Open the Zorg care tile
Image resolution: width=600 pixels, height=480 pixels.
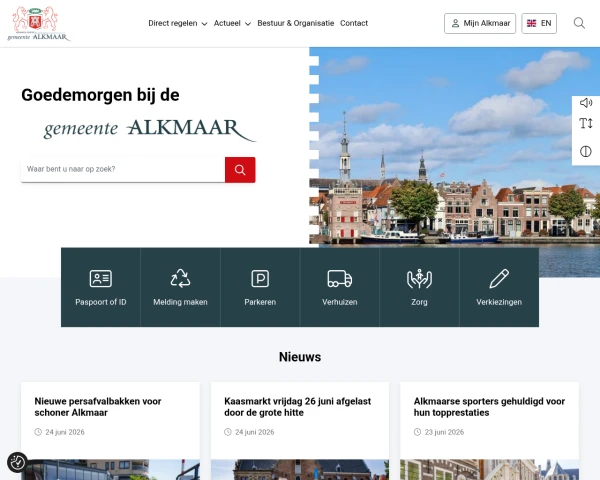pyautogui.click(x=419, y=287)
